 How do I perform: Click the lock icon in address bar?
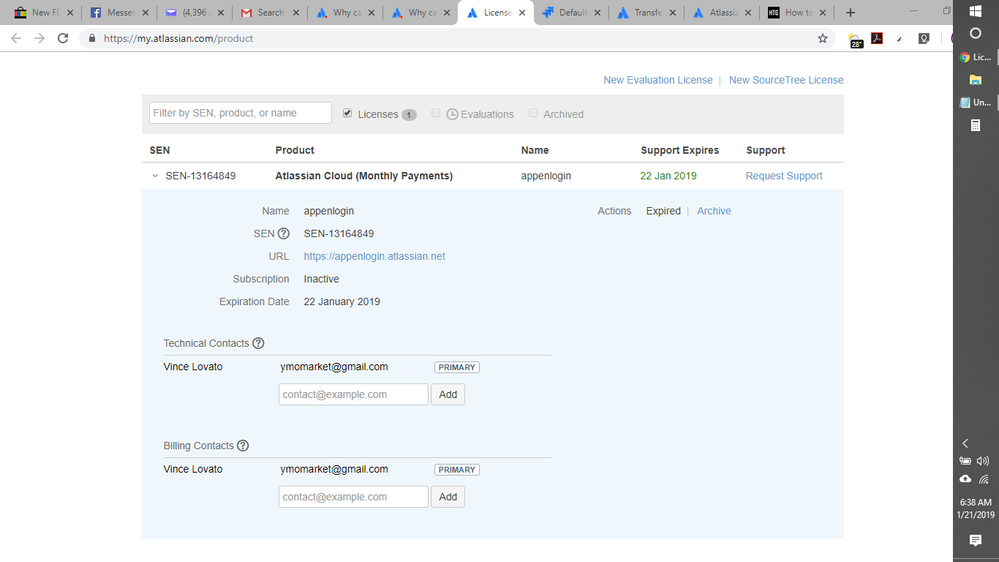(92, 38)
